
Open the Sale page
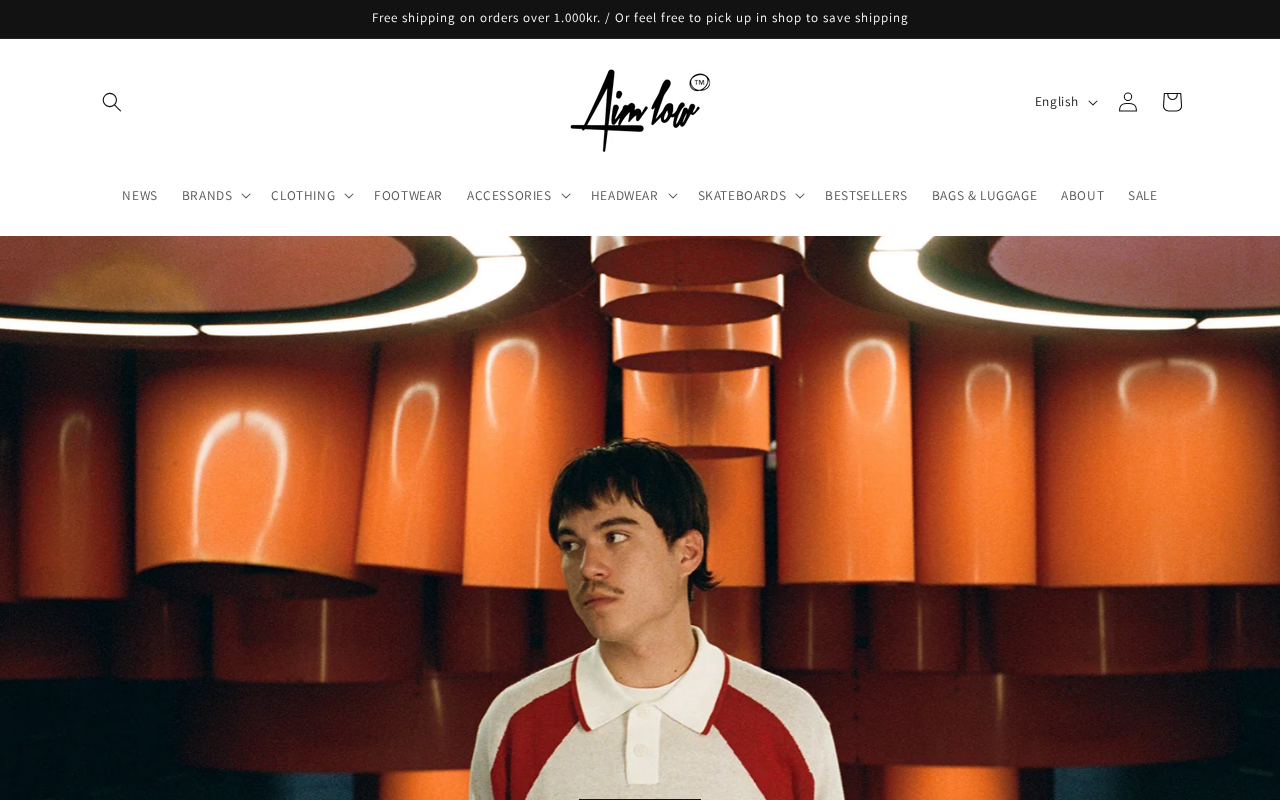click(x=1142, y=196)
